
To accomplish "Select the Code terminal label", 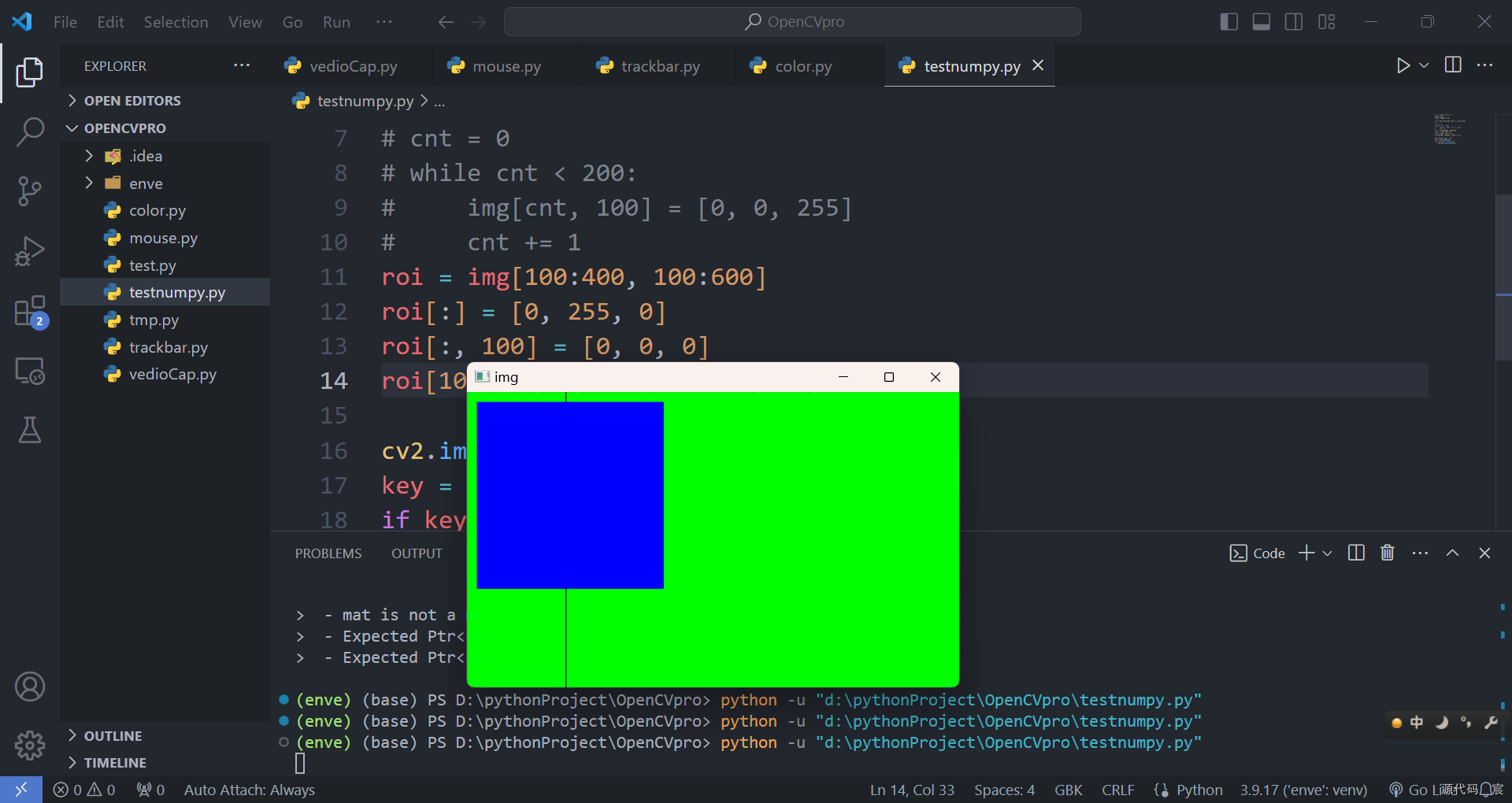I will pyautogui.click(x=1258, y=553).
